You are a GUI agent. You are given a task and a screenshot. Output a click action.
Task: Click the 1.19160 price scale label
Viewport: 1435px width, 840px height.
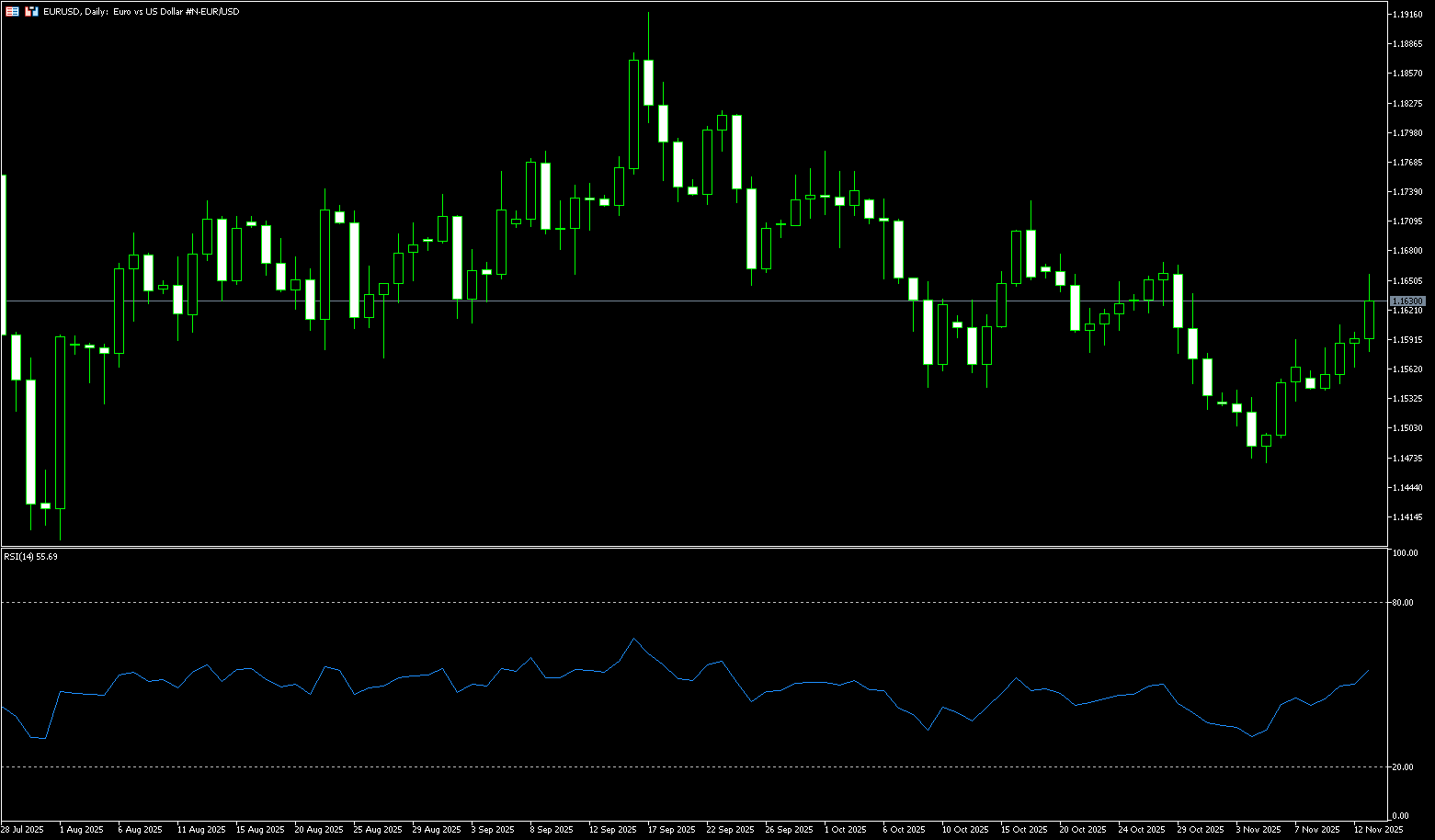coord(1407,15)
